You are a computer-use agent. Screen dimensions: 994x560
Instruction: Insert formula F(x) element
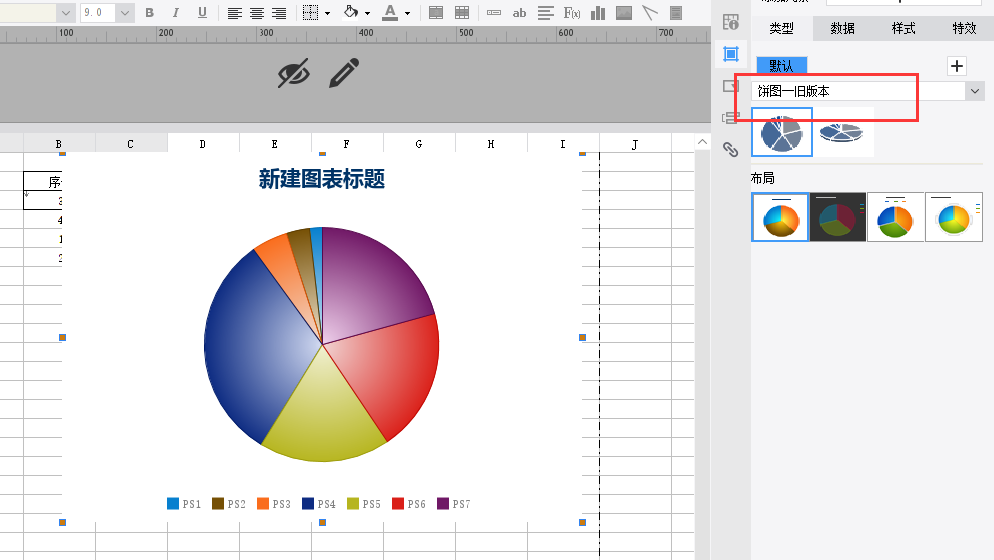[x=572, y=13]
